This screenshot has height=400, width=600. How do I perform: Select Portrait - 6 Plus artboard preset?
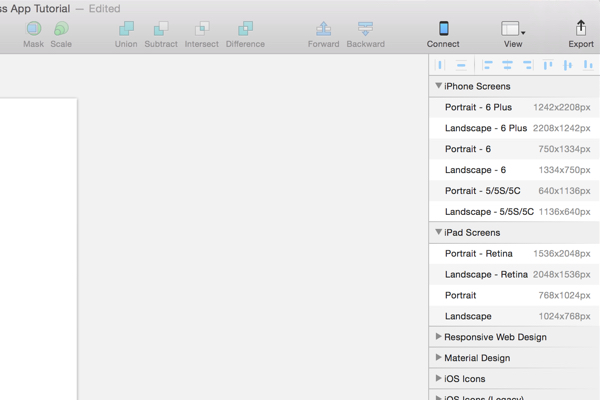[514, 107]
